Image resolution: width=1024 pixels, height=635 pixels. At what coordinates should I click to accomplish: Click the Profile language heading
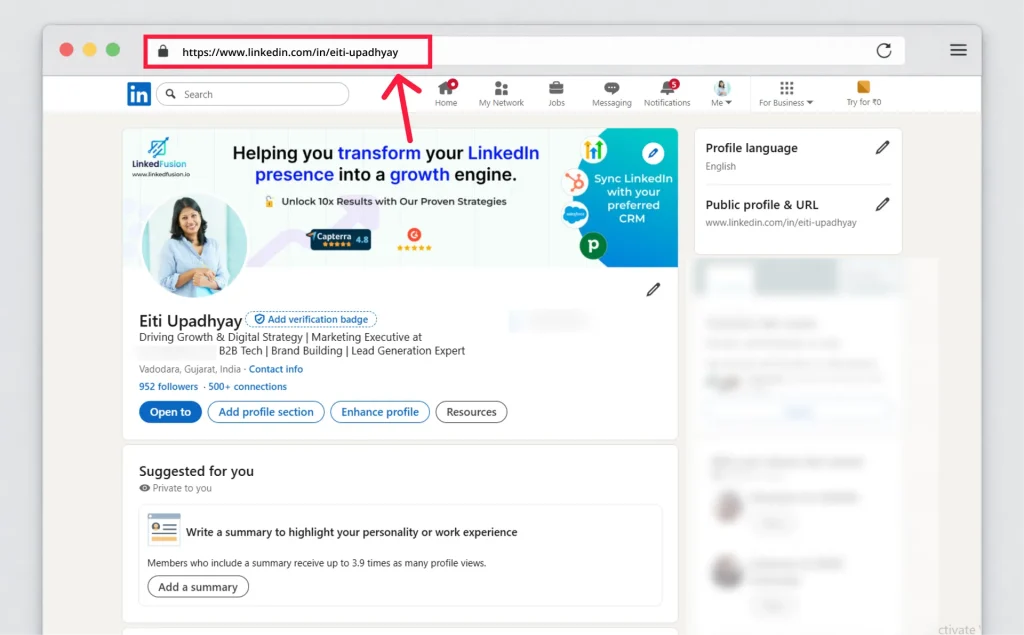[752, 148]
